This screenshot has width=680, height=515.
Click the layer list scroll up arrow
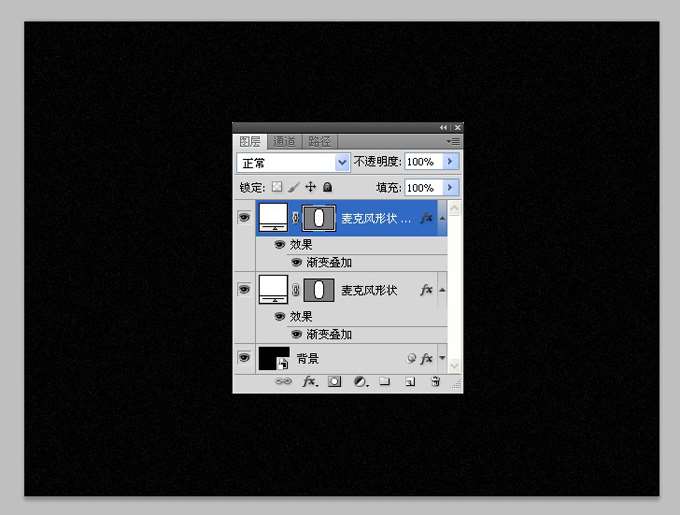pyautogui.click(x=454, y=209)
